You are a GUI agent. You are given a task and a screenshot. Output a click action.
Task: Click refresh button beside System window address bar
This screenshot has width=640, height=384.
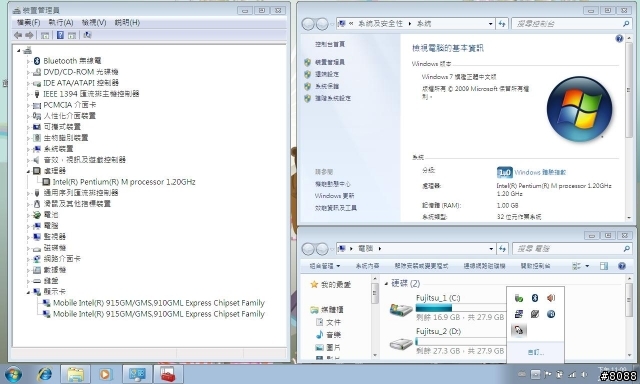[502, 24]
